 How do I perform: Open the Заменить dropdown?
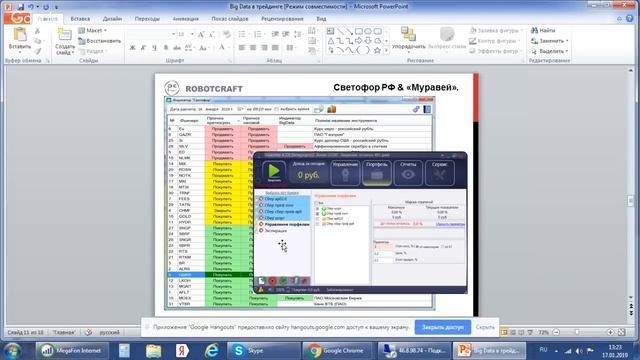[x=550, y=41]
